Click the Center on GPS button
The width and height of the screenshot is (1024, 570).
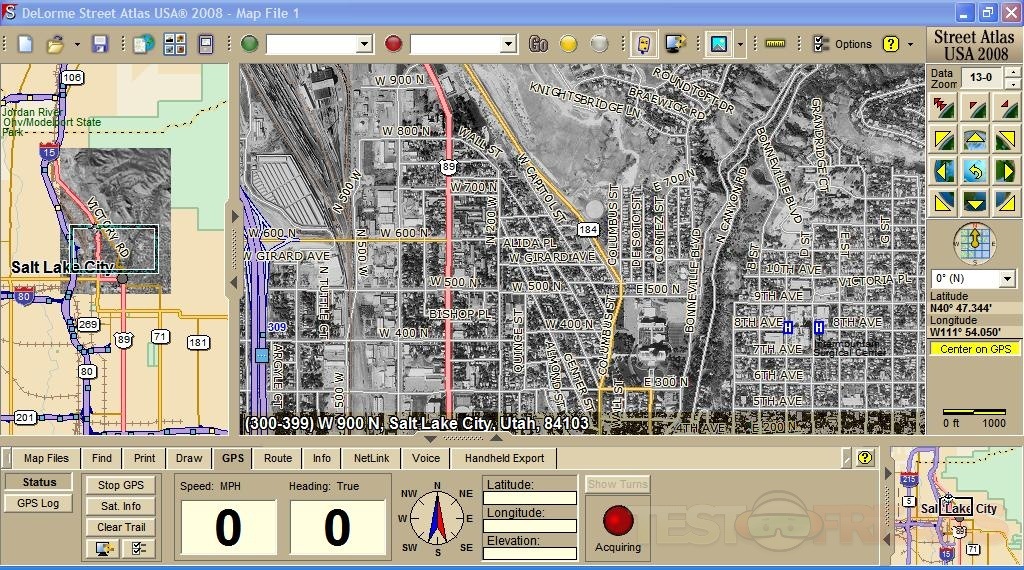[x=974, y=349]
